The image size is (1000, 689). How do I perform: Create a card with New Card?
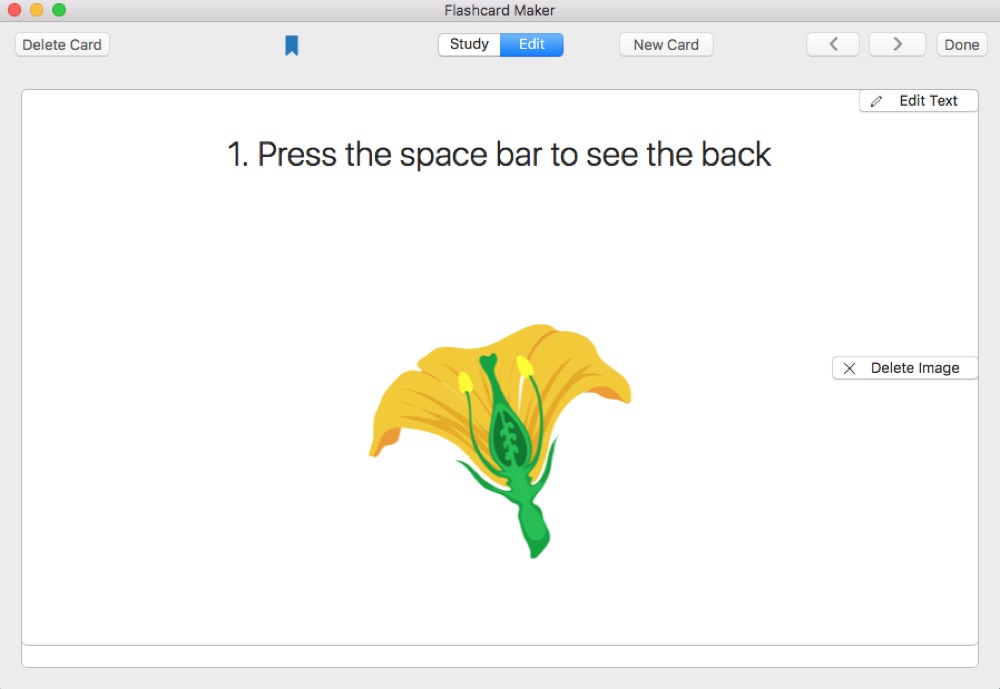tap(666, 45)
